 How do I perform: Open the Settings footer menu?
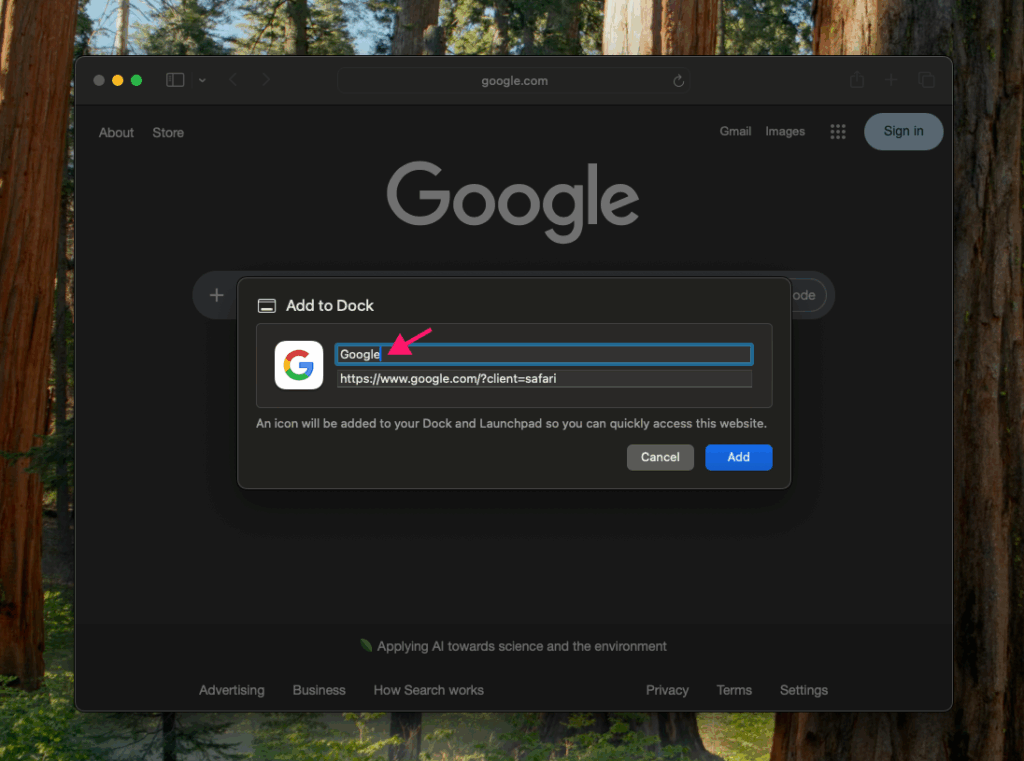(x=803, y=690)
